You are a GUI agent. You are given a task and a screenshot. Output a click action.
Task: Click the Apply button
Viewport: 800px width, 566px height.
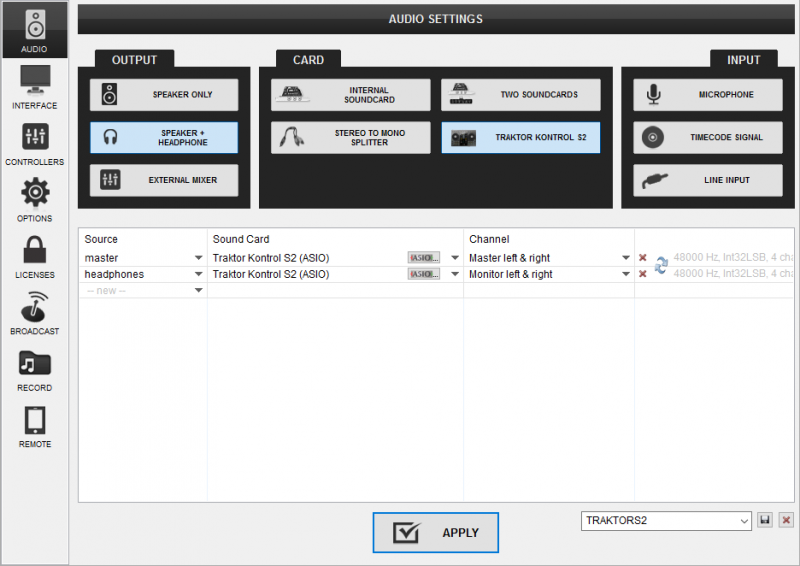[x=436, y=532]
